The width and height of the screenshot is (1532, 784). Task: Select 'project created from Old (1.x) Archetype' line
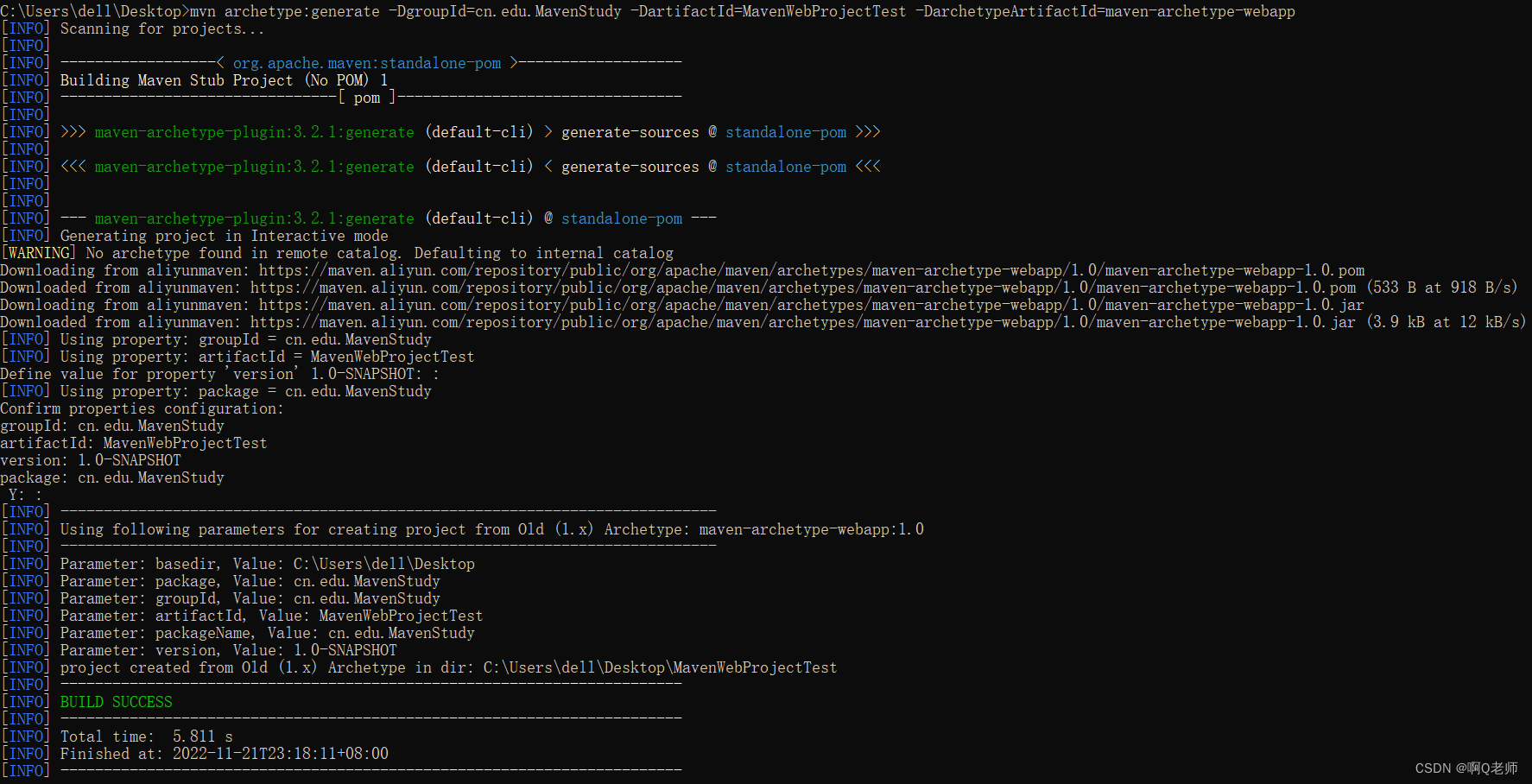419,667
